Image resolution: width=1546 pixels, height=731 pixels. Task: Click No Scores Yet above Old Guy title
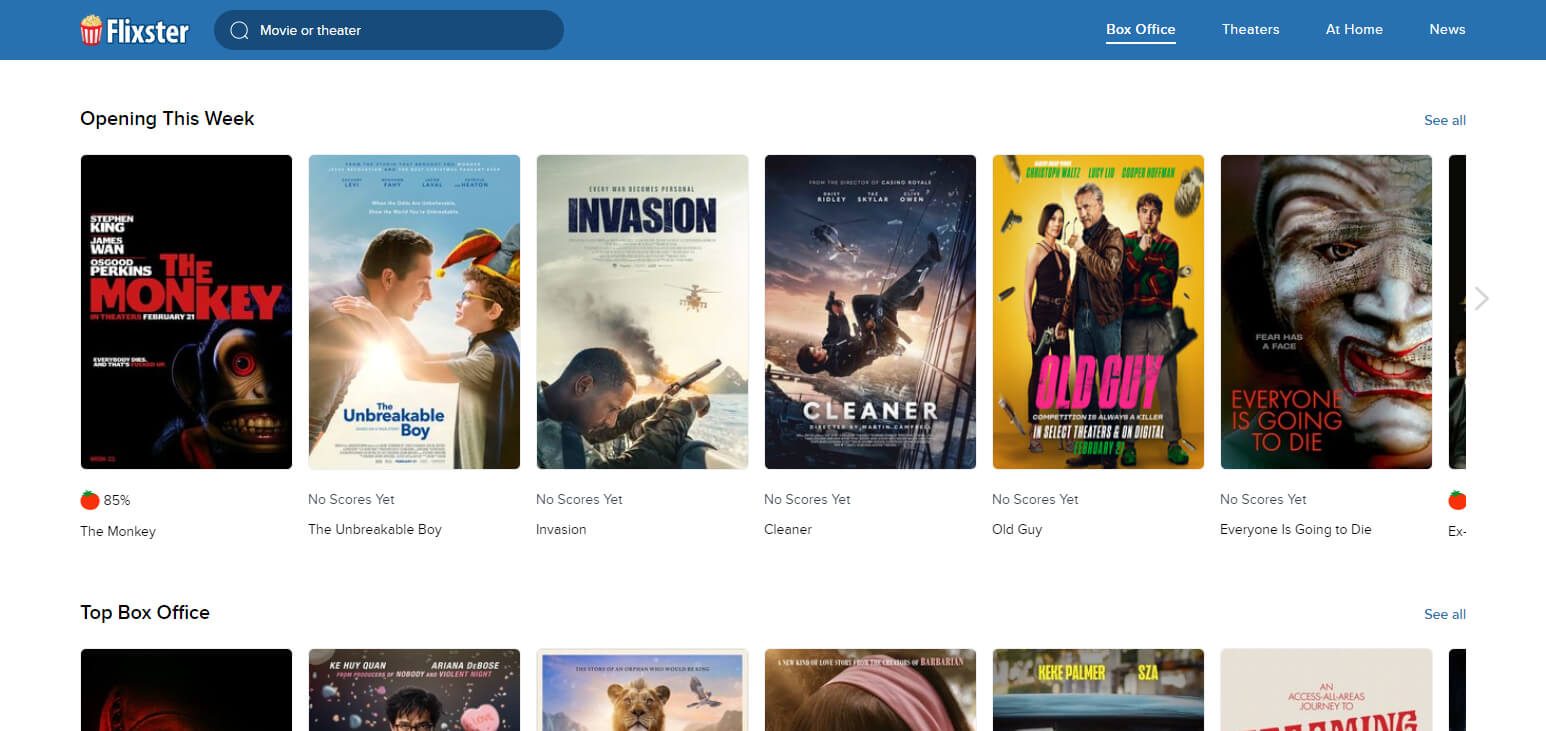click(1035, 499)
